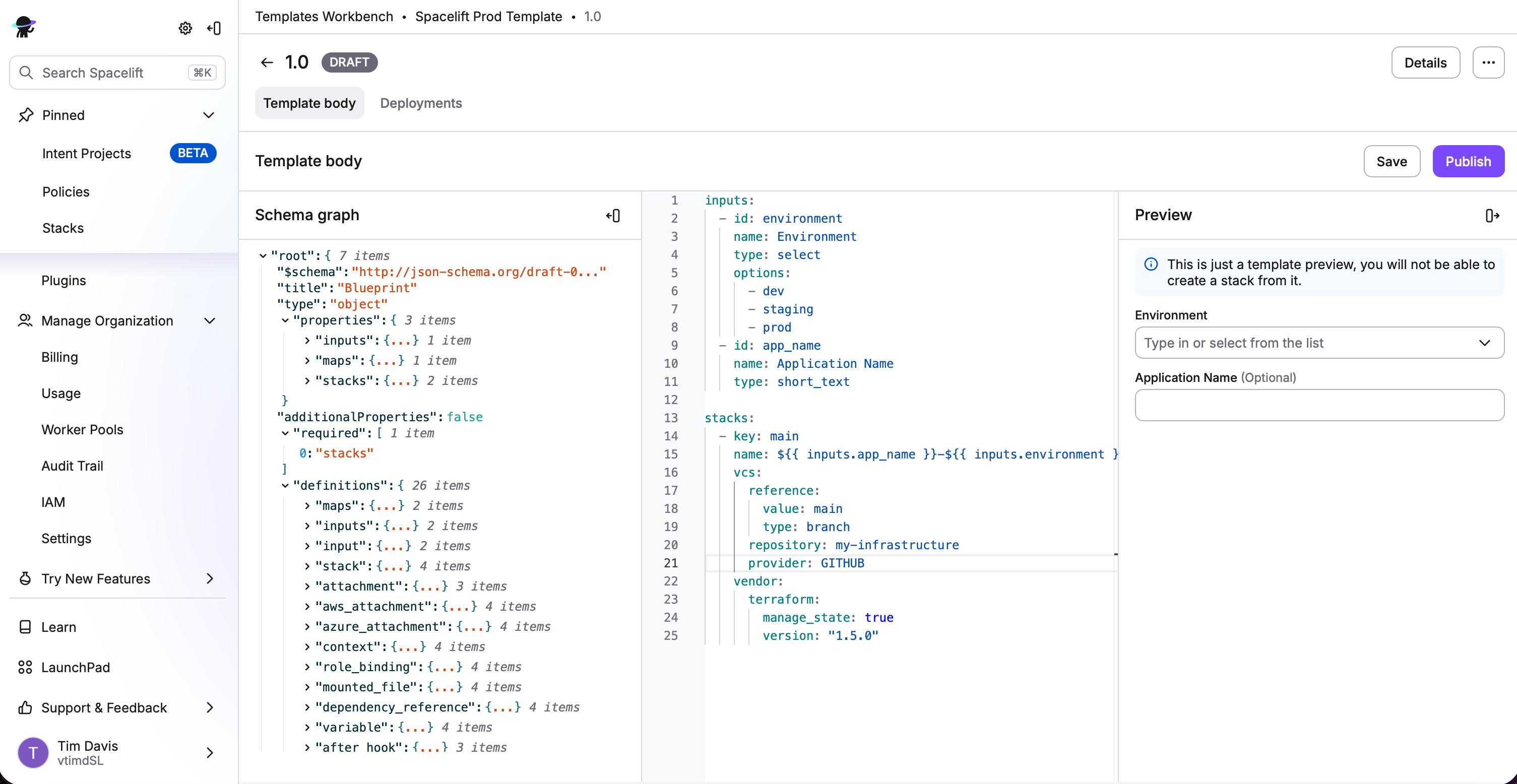
Task: Open the Environment dropdown in Preview
Action: [x=1318, y=343]
